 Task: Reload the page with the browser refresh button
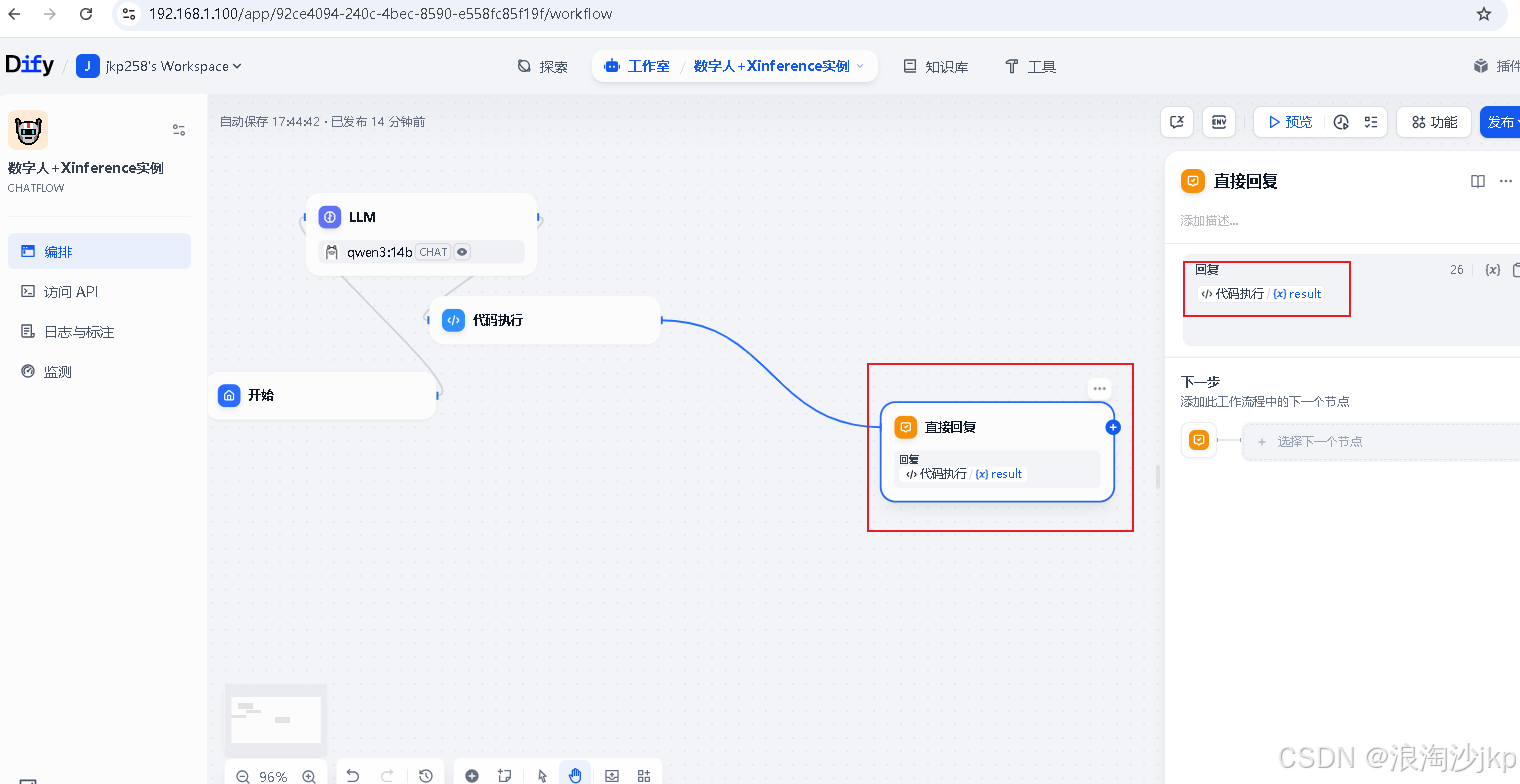(86, 14)
